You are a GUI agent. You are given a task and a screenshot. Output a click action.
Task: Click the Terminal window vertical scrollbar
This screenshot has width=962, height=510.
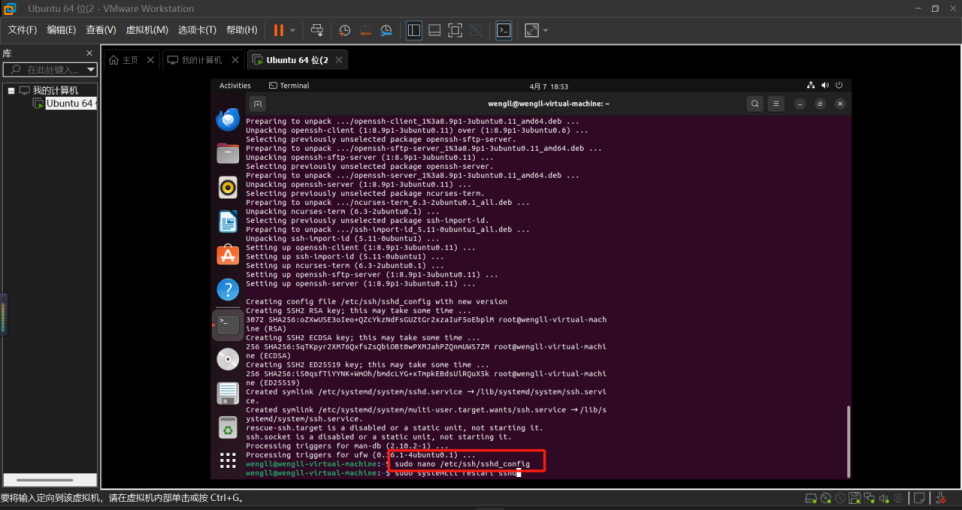click(848, 439)
